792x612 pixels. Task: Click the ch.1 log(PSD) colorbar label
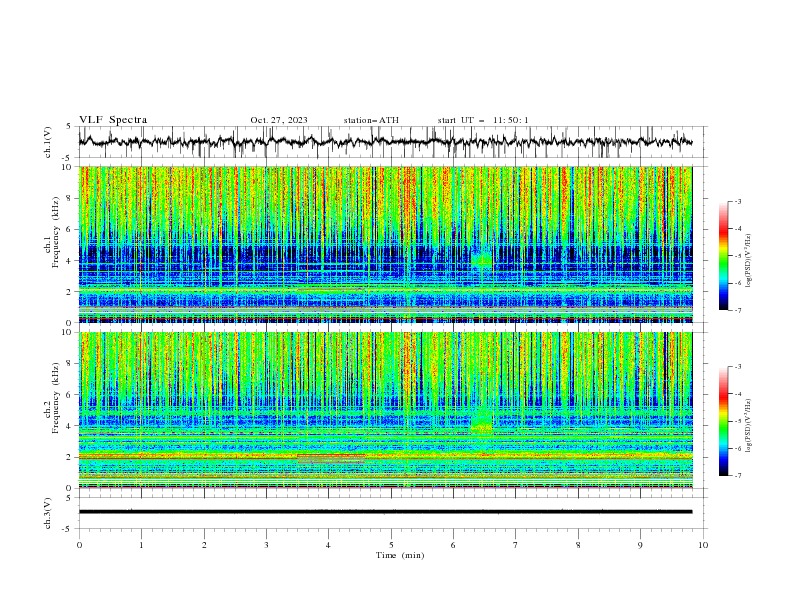(x=748, y=261)
